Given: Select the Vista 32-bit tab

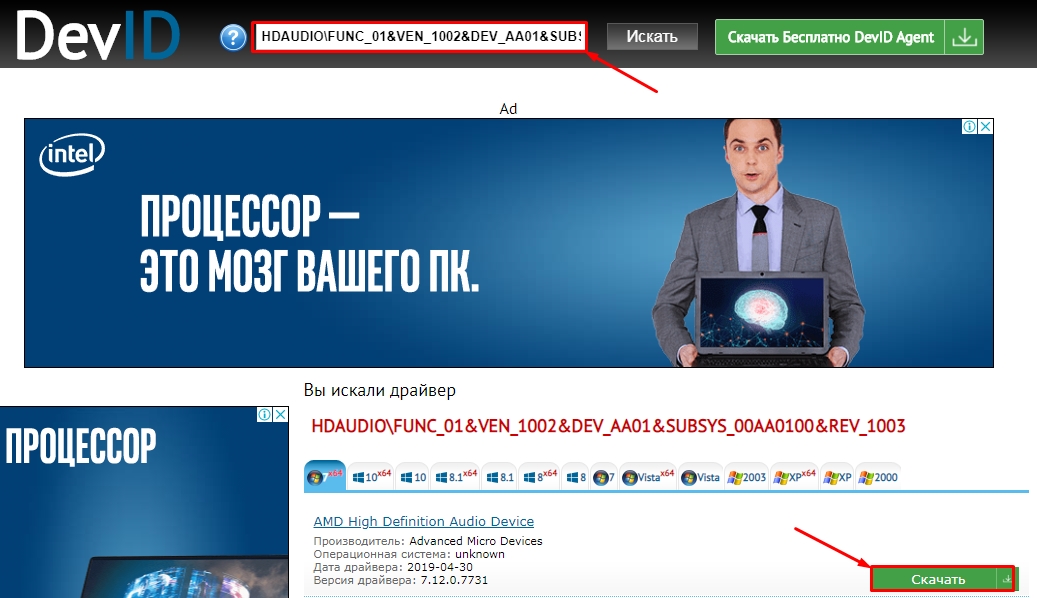Looking at the screenshot, I should (700, 477).
